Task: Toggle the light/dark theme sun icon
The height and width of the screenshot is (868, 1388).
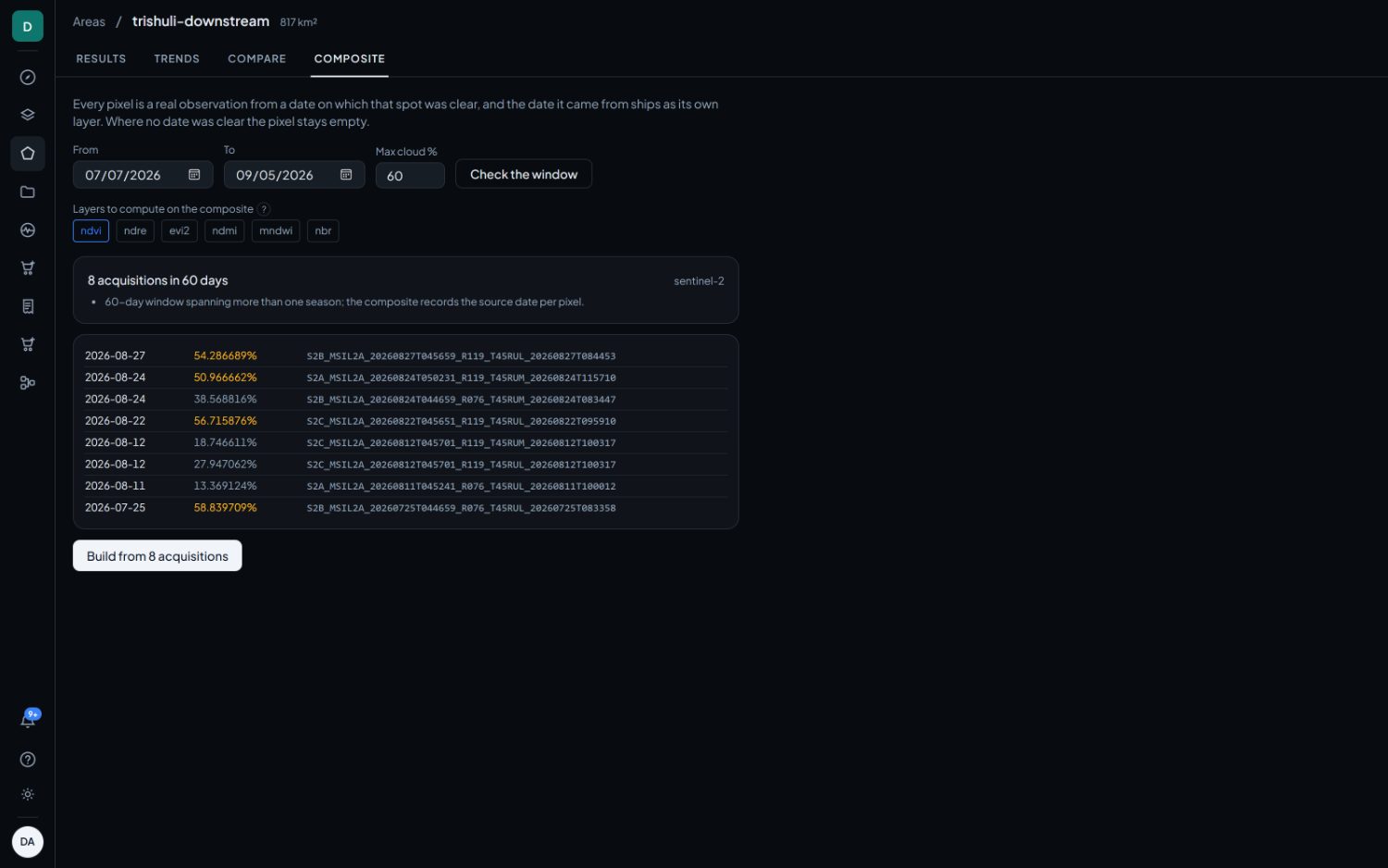Action: [28, 795]
